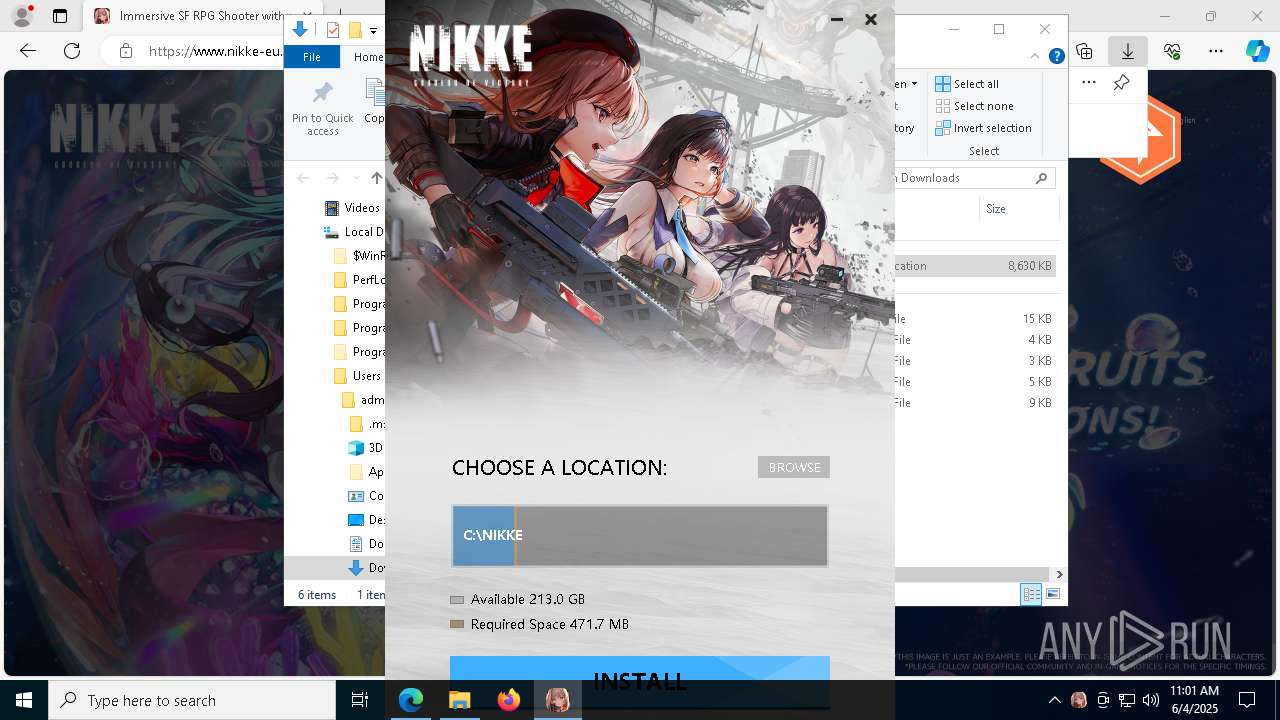Pin the Edge downloads flyout
1280x720 pixels.
tap(1122, 83)
